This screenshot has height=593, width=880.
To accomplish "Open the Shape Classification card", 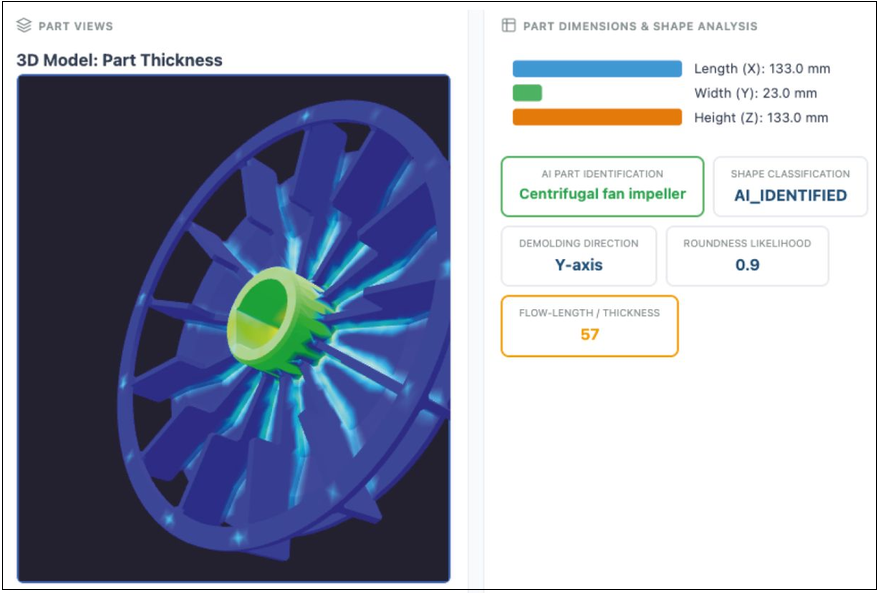I will pos(790,186).
